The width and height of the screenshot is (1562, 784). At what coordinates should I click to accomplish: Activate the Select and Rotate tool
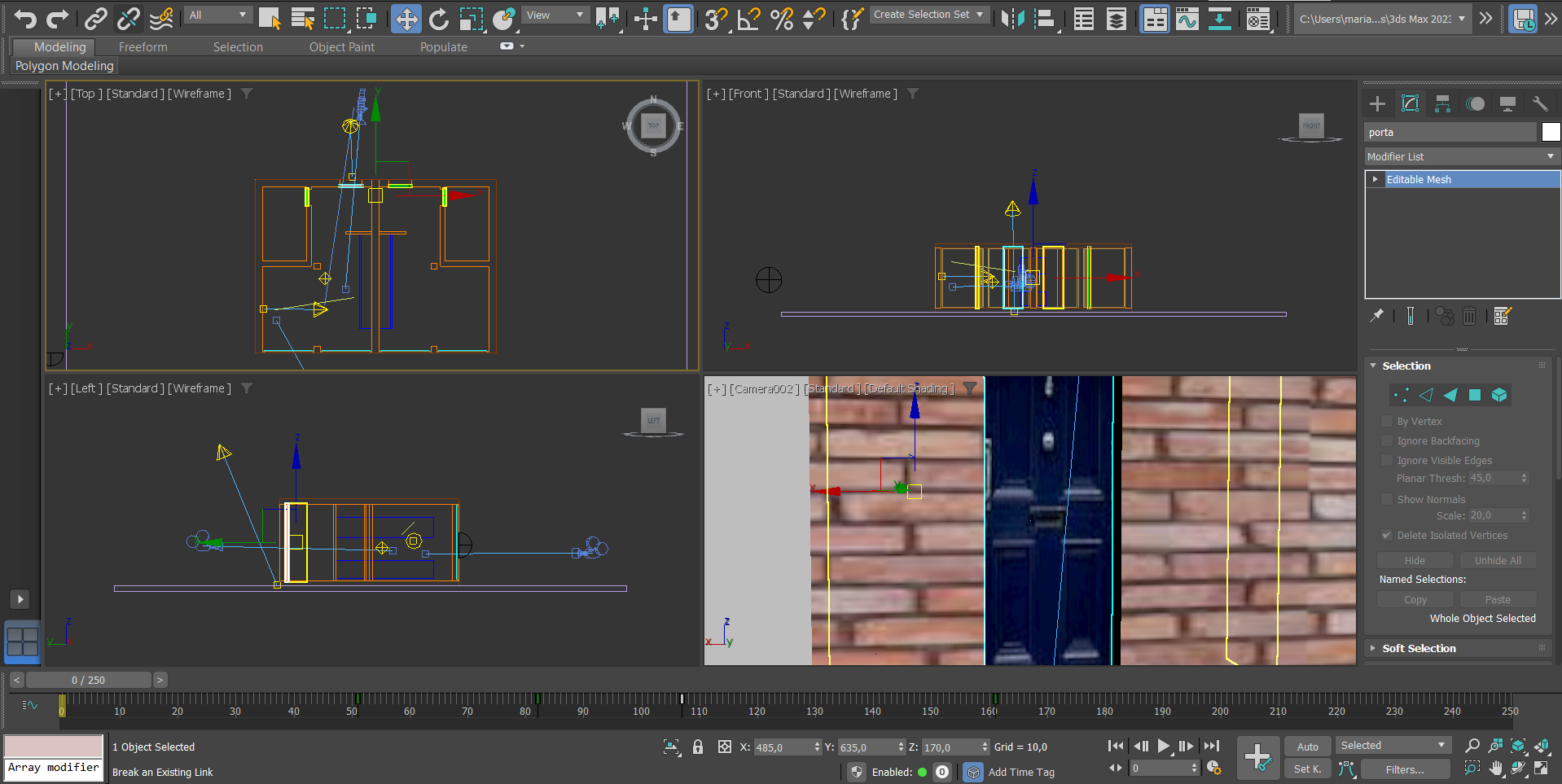pyautogui.click(x=439, y=19)
